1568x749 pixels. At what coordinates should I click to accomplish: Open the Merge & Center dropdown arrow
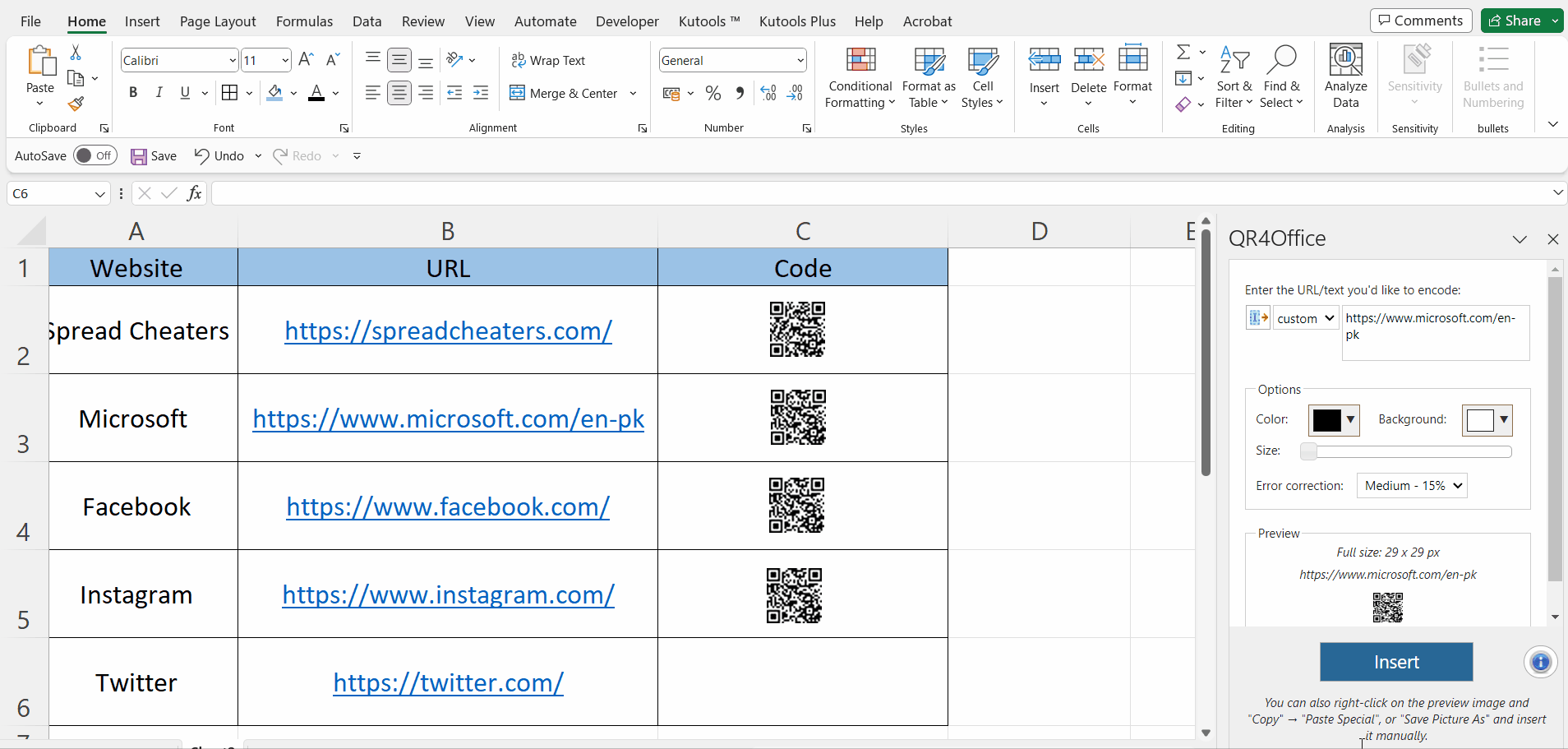[633, 93]
